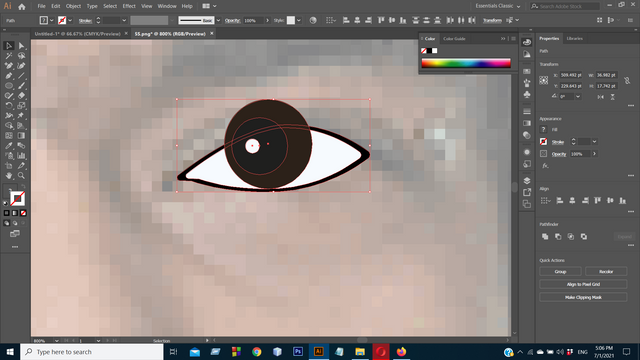This screenshot has width=640, height=360.
Task: Click Align to Pixel Grid button
Action: click(x=583, y=284)
